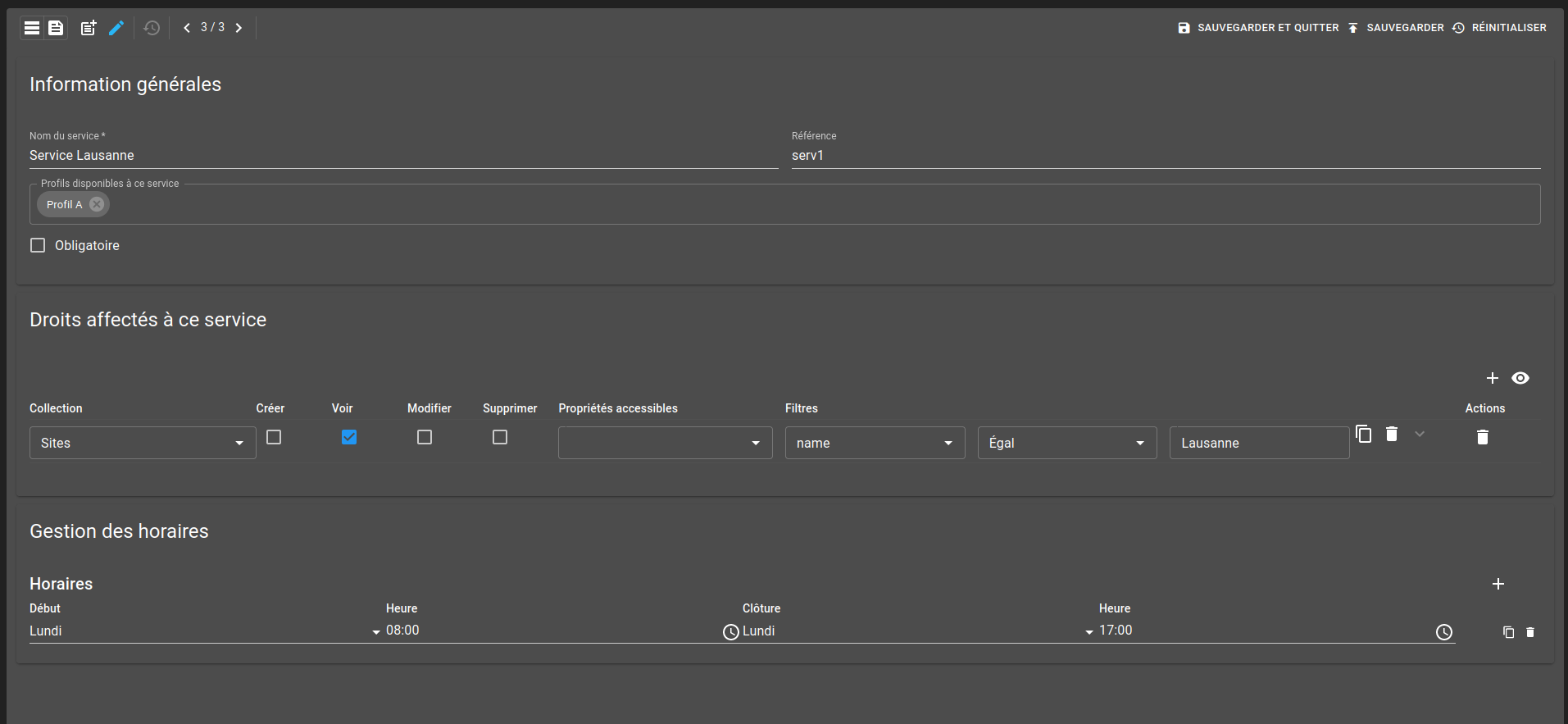Click the Lausanne filter value field

point(1259,443)
